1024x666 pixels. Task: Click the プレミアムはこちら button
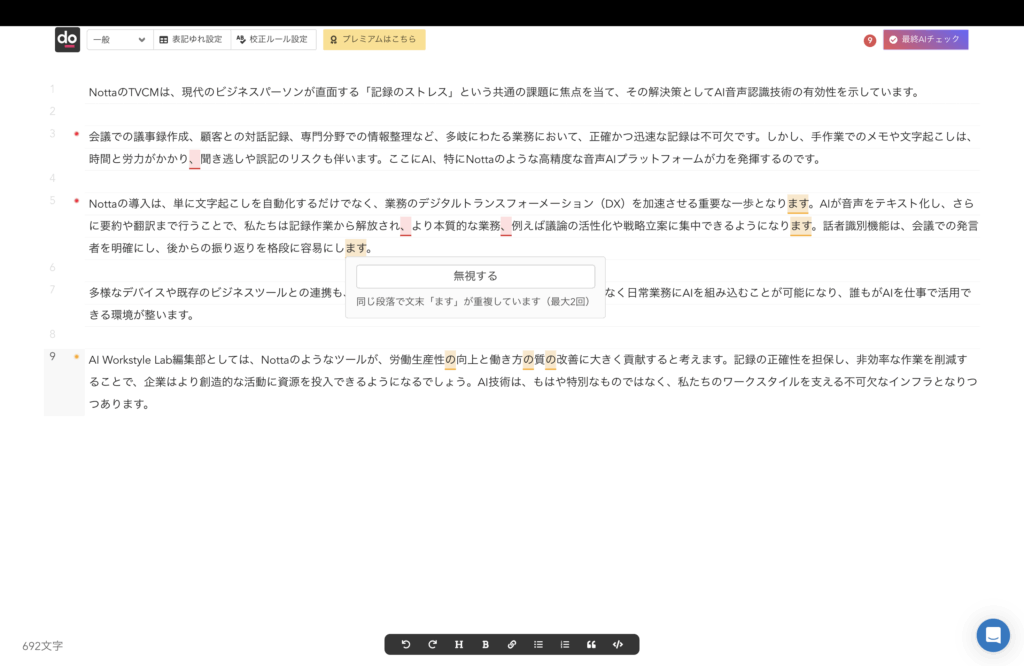[374, 40]
